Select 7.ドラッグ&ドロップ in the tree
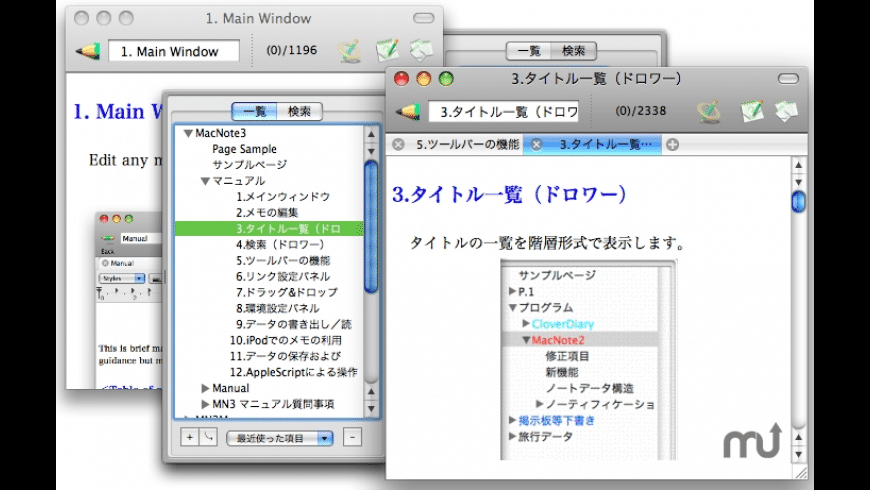Screen dimensions: 870x490 pyautogui.click(x=287, y=292)
